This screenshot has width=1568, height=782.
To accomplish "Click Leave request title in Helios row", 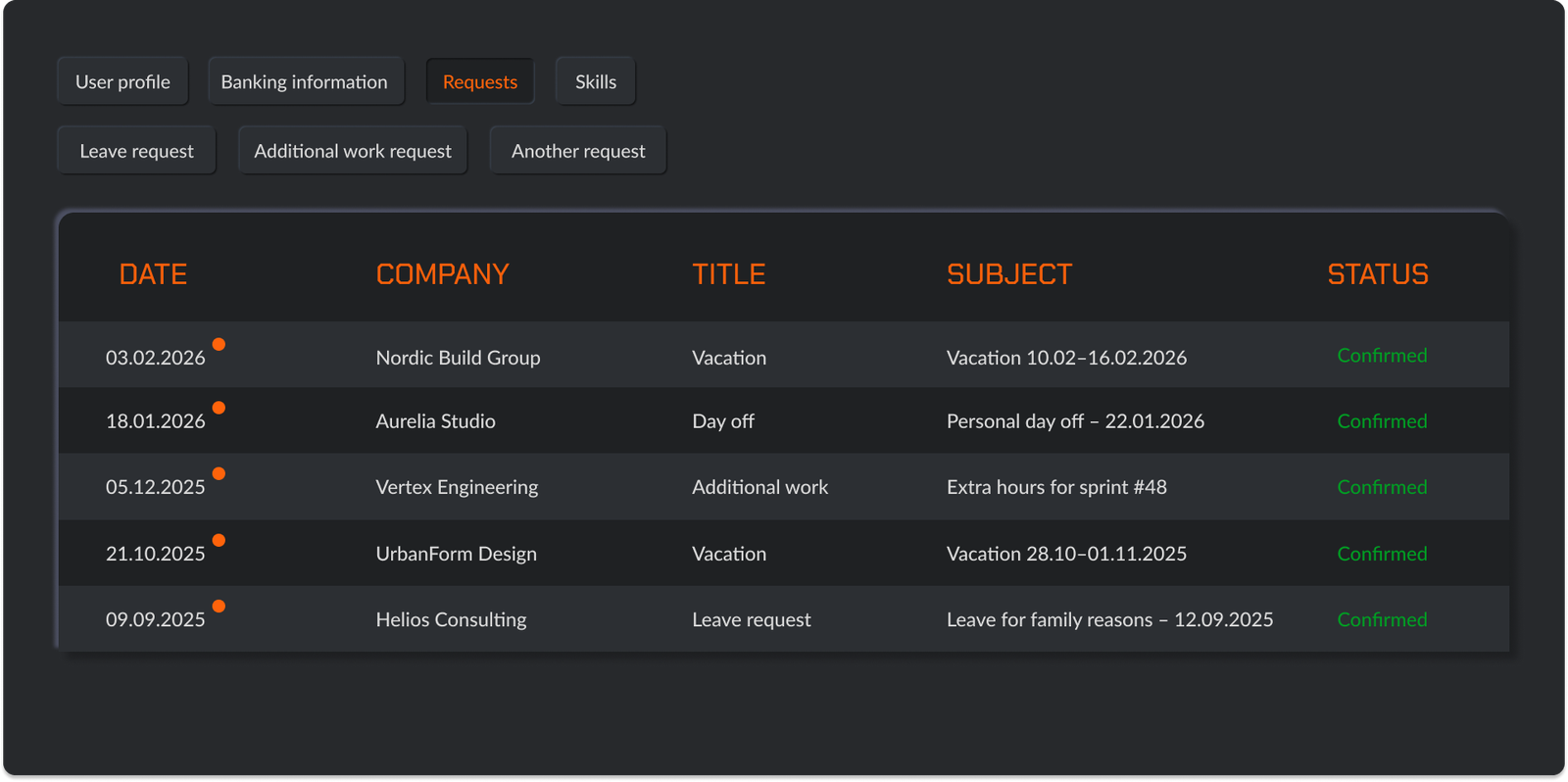I will 752,619.
